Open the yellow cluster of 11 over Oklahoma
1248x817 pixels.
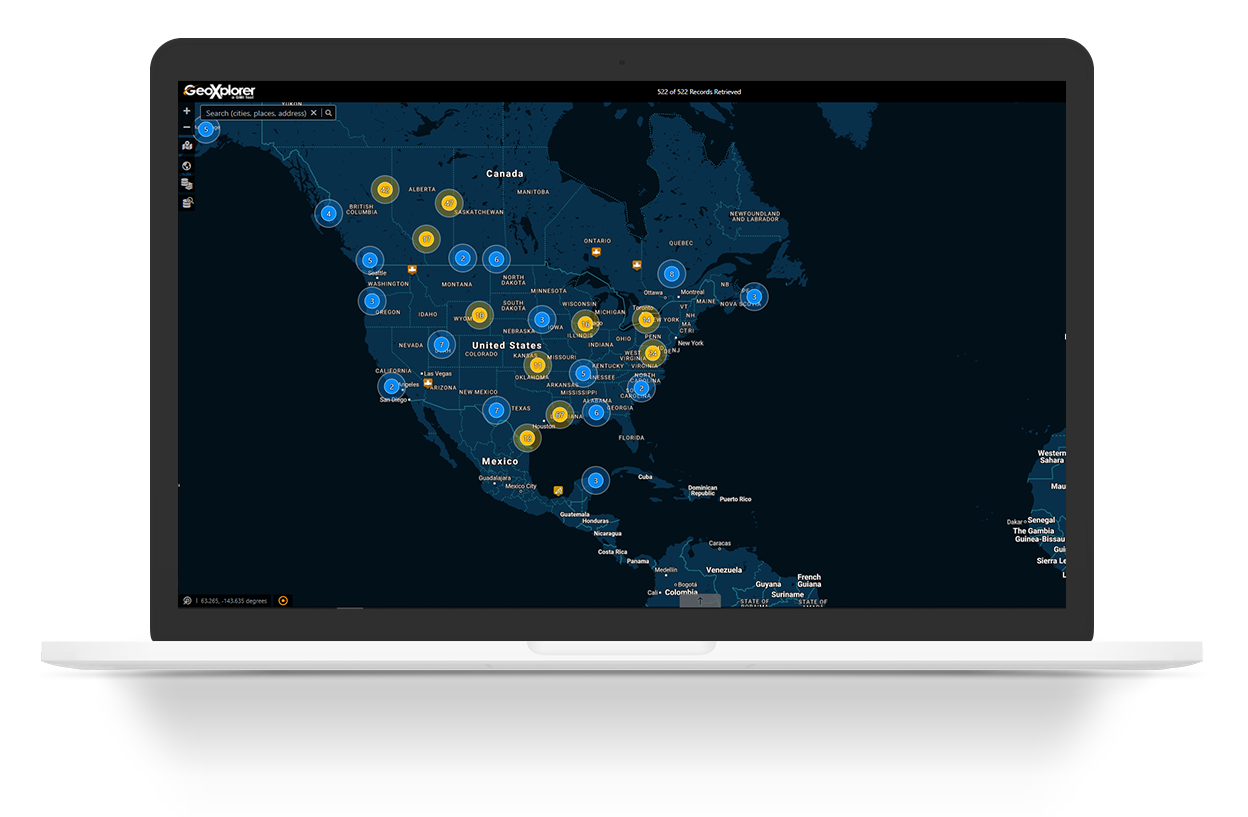(x=537, y=366)
